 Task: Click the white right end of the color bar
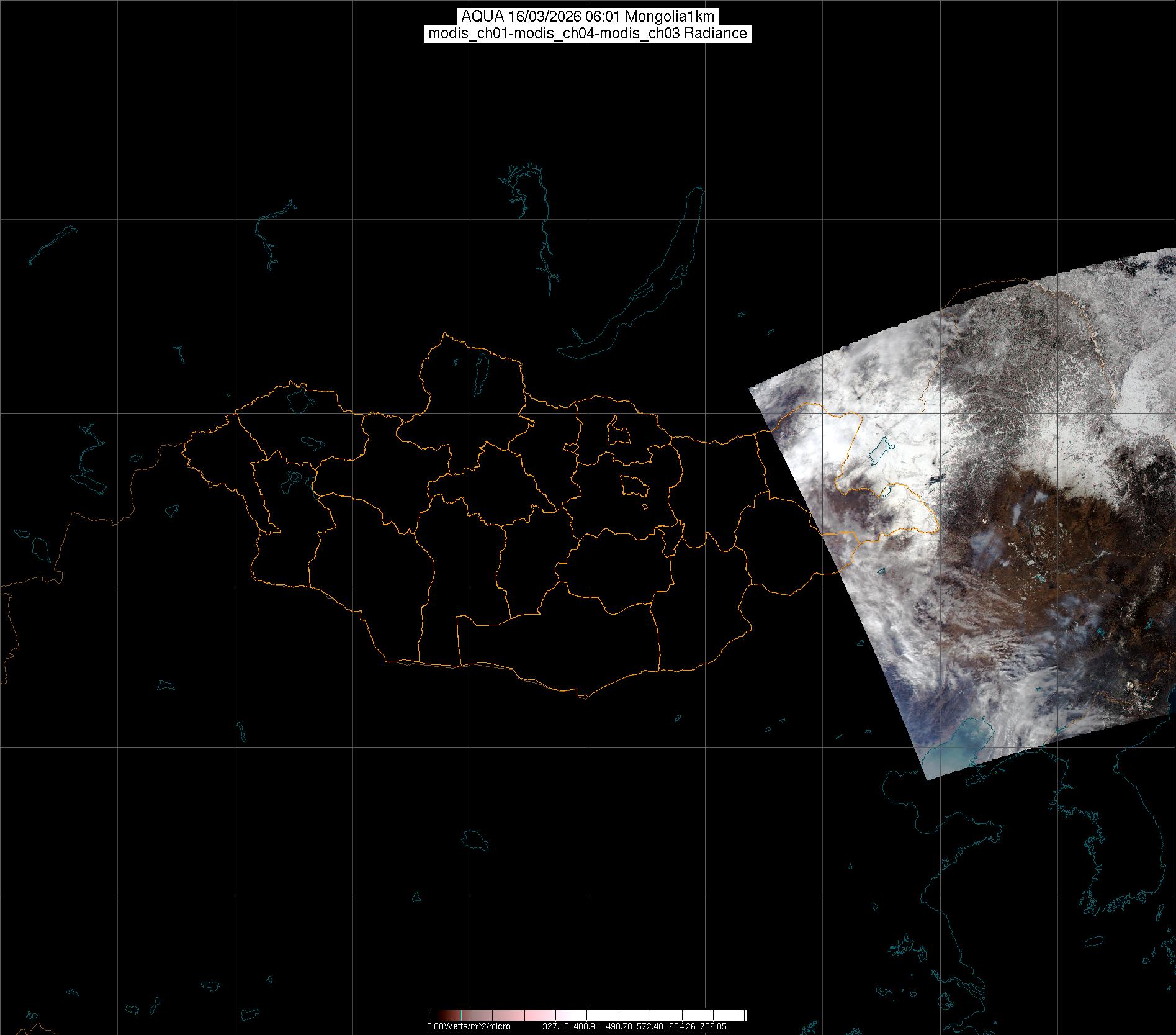(735, 1016)
